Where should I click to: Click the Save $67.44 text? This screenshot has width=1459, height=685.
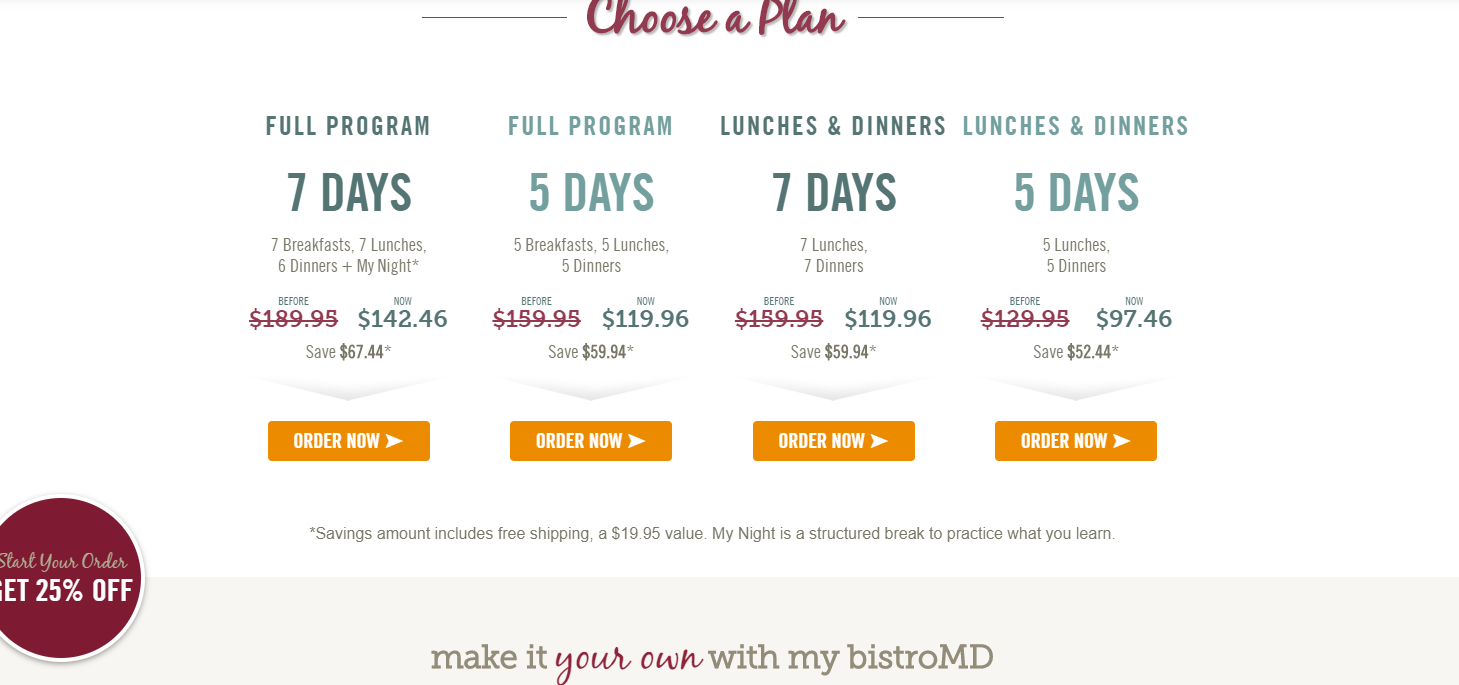(x=348, y=352)
